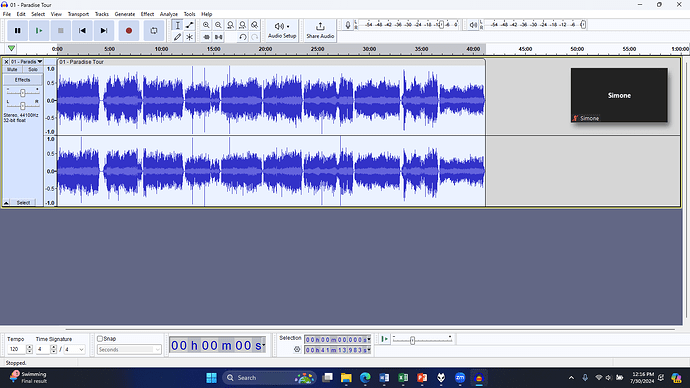The width and height of the screenshot is (690, 388).
Task: Adjust the playback level meter slider
Action: [x=583, y=25]
